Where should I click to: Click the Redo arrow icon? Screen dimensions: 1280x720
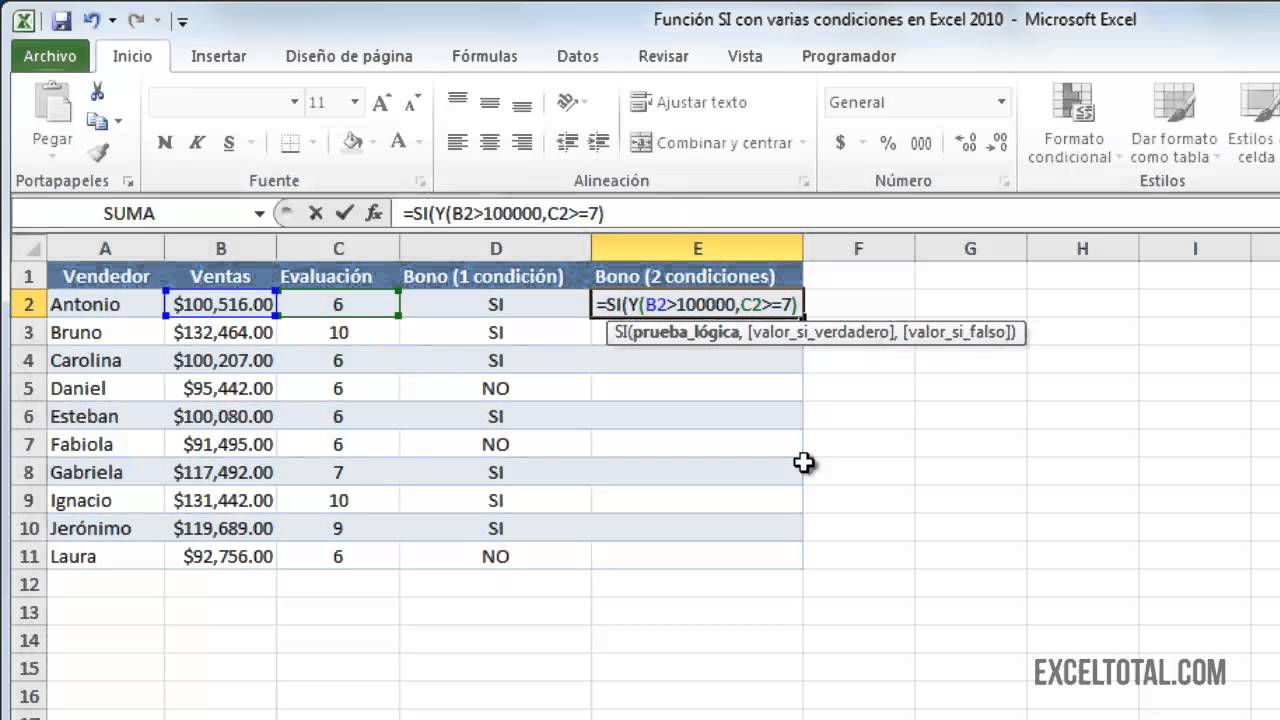(x=137, y=20)
